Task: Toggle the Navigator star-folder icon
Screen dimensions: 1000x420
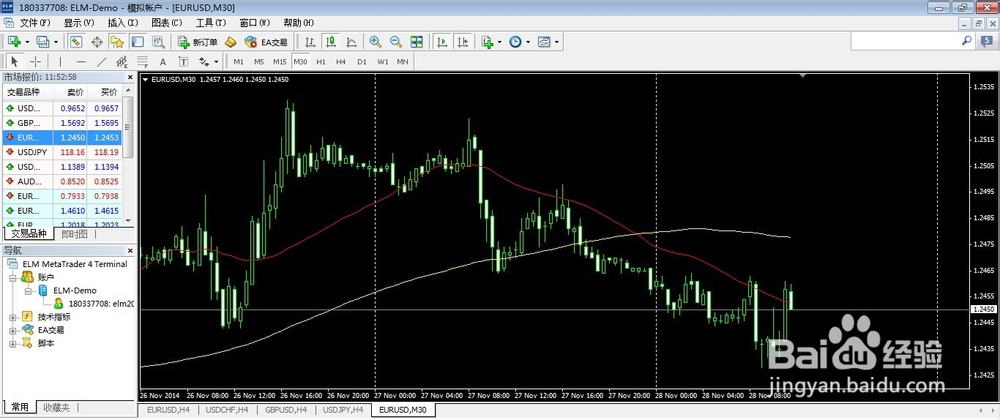Action: point(117,42)
